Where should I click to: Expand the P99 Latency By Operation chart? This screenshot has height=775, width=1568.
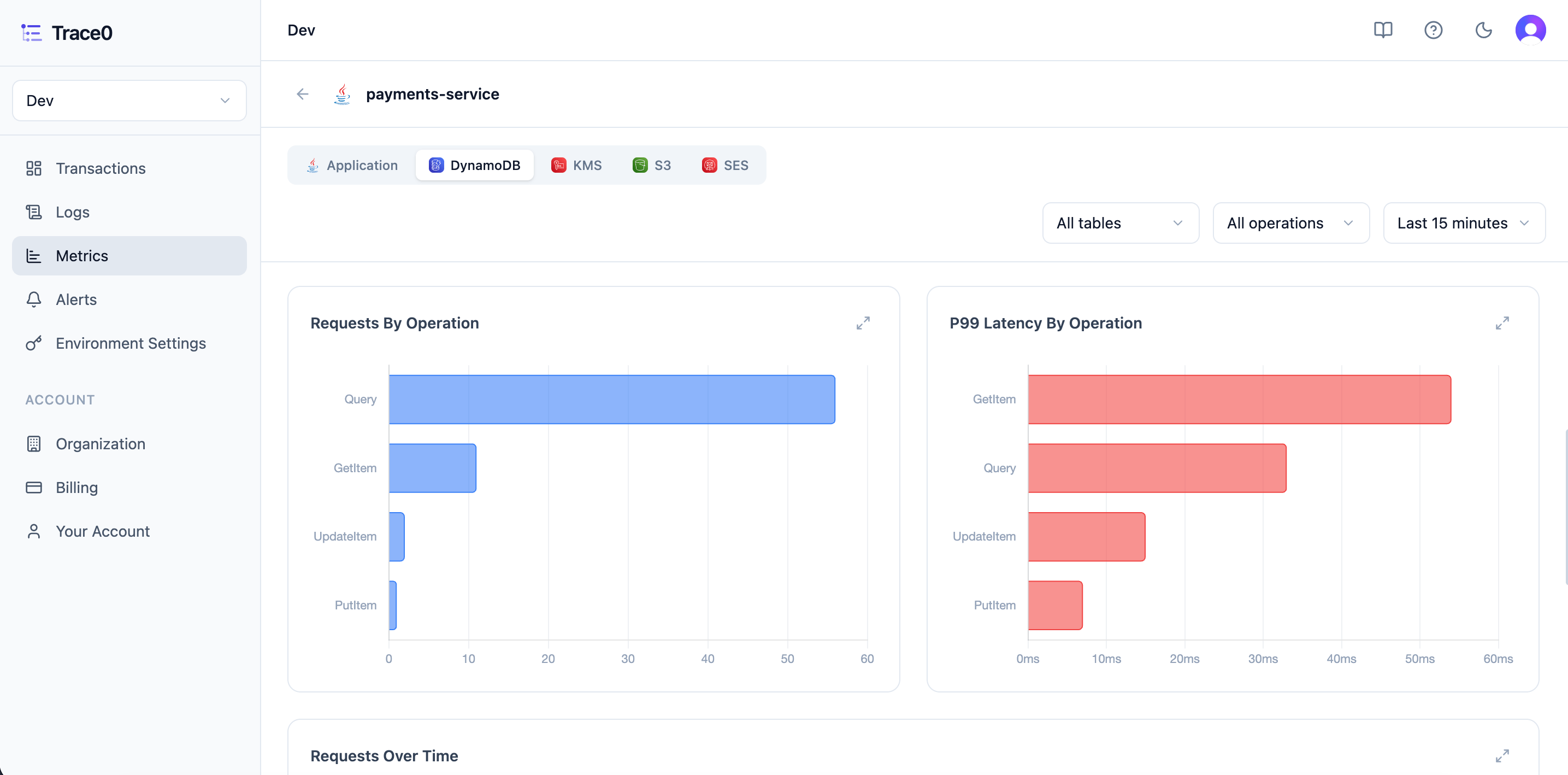click(1502, 323)
